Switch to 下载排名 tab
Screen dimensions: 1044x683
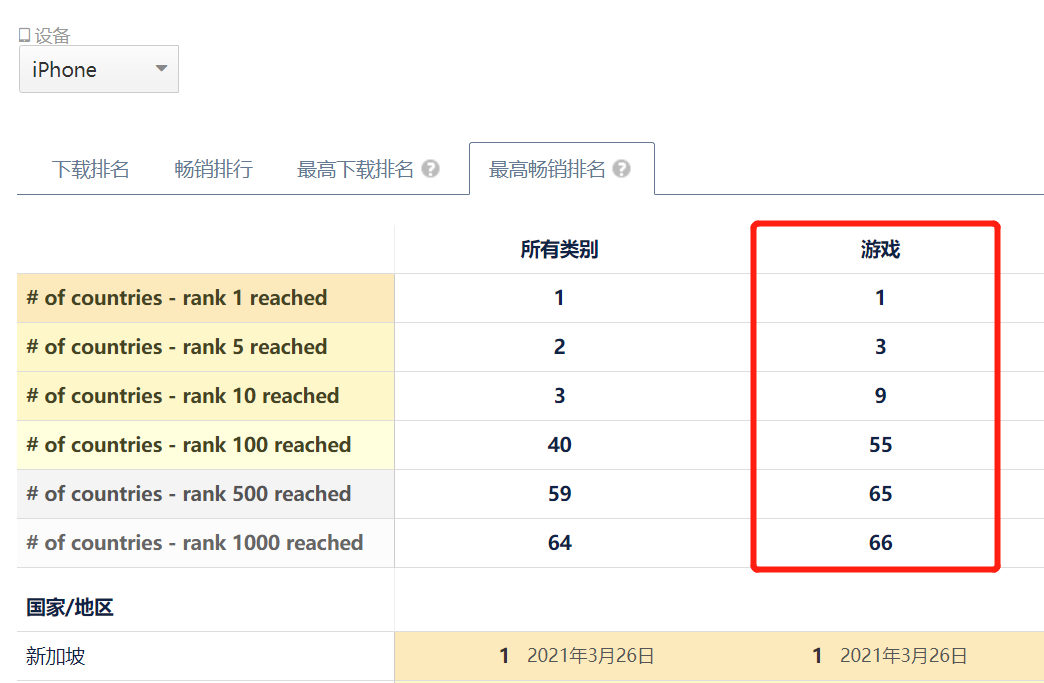click(91, 169)
